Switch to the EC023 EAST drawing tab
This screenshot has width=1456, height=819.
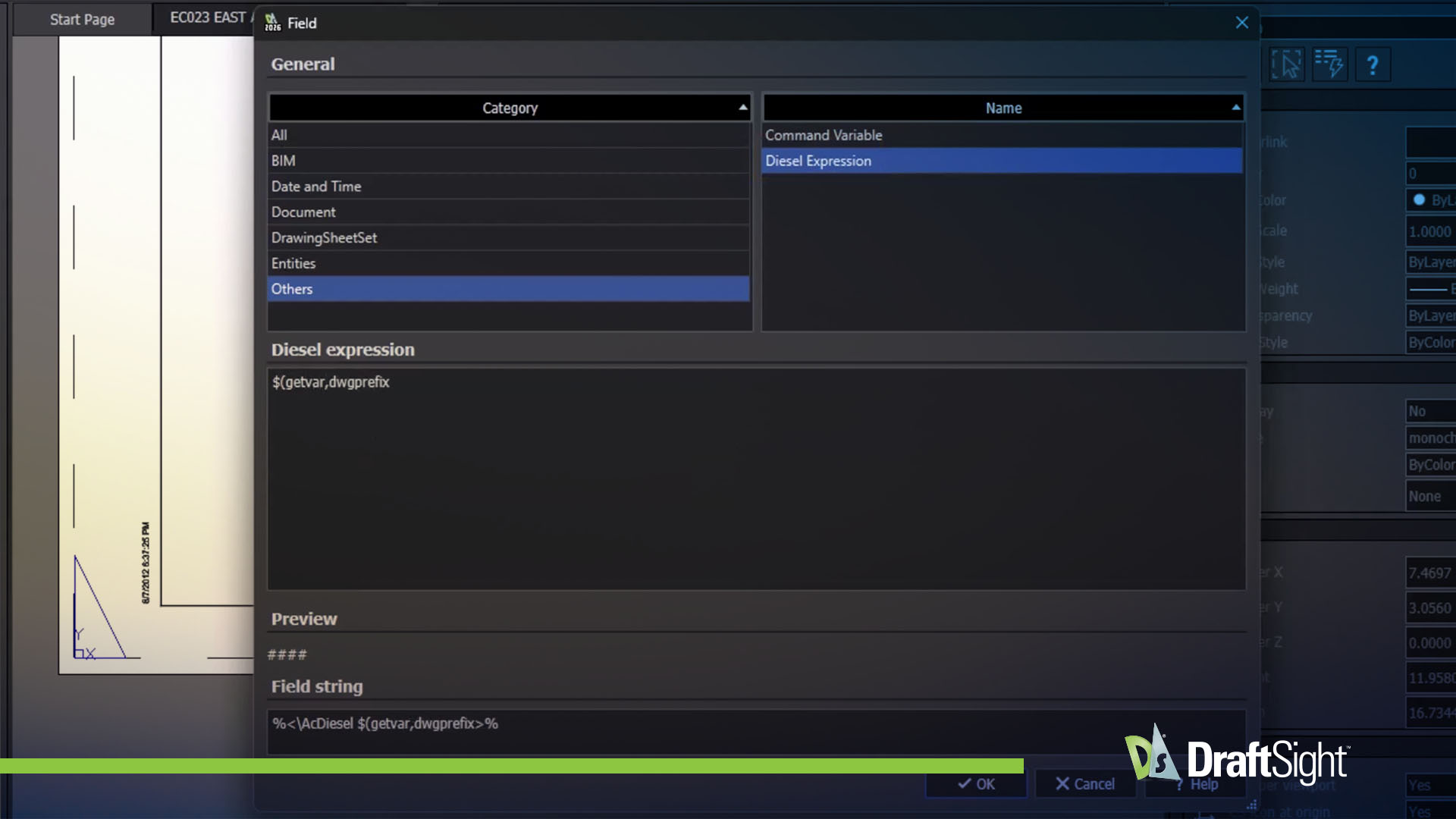click(205, 18)
